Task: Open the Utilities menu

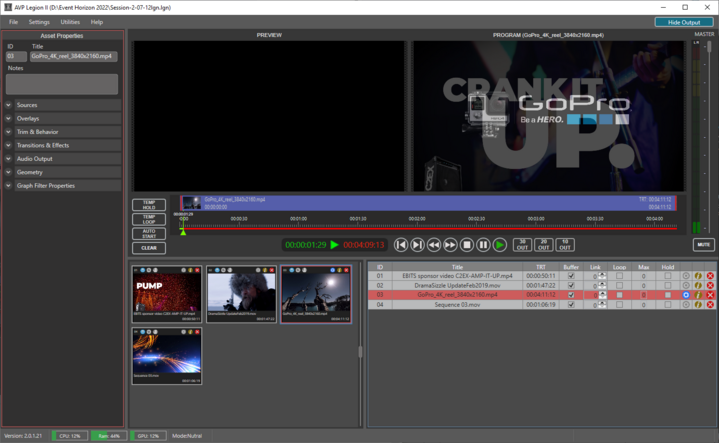Action: (70, 21)
